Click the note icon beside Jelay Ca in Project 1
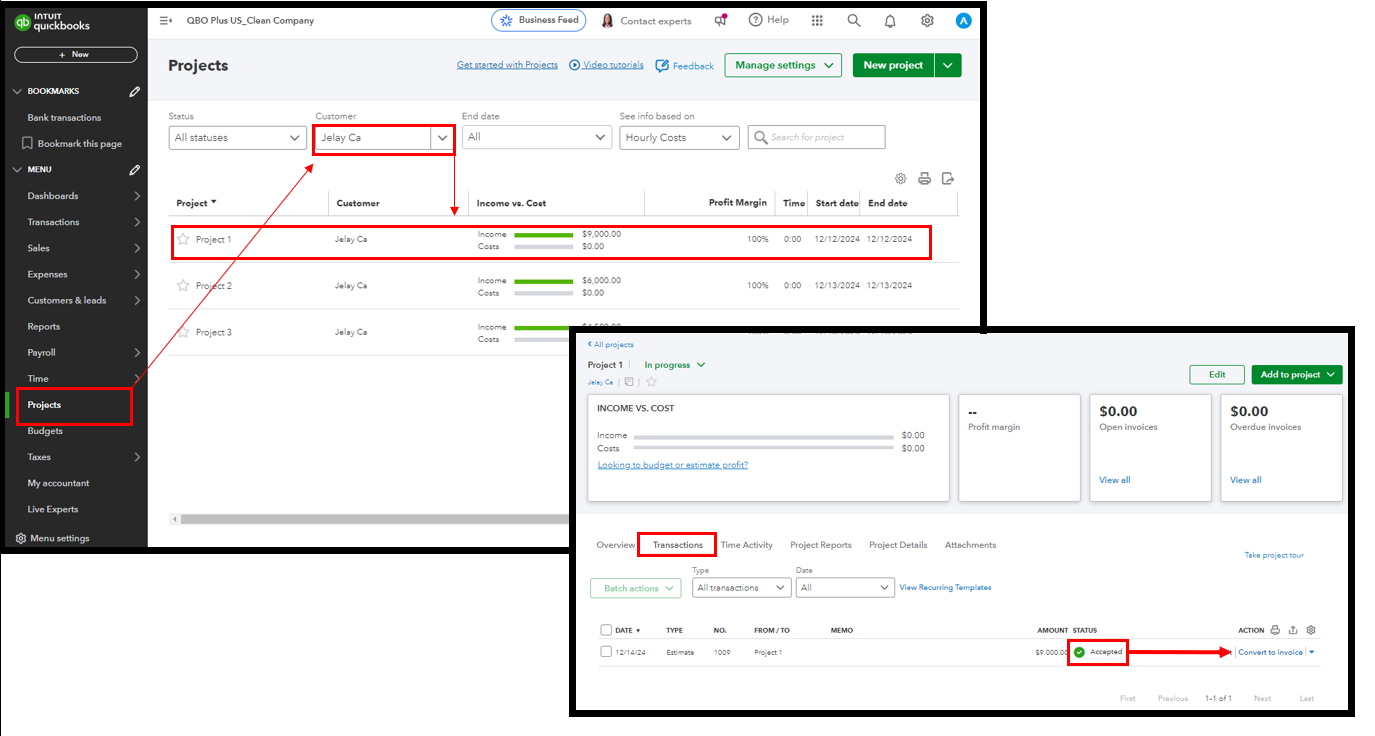Screen dimensions: 1375x736 coord(629,382)
